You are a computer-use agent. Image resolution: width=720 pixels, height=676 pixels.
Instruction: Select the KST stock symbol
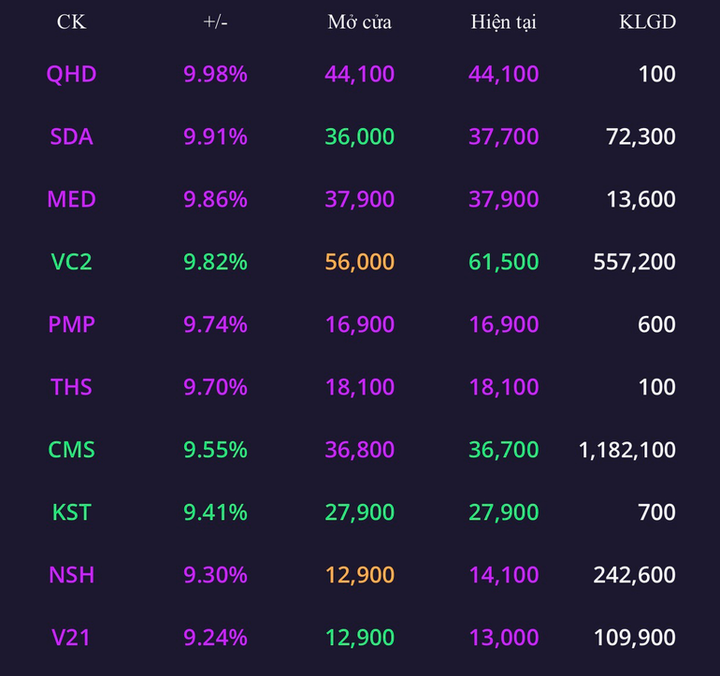click(x=72, y=512)
